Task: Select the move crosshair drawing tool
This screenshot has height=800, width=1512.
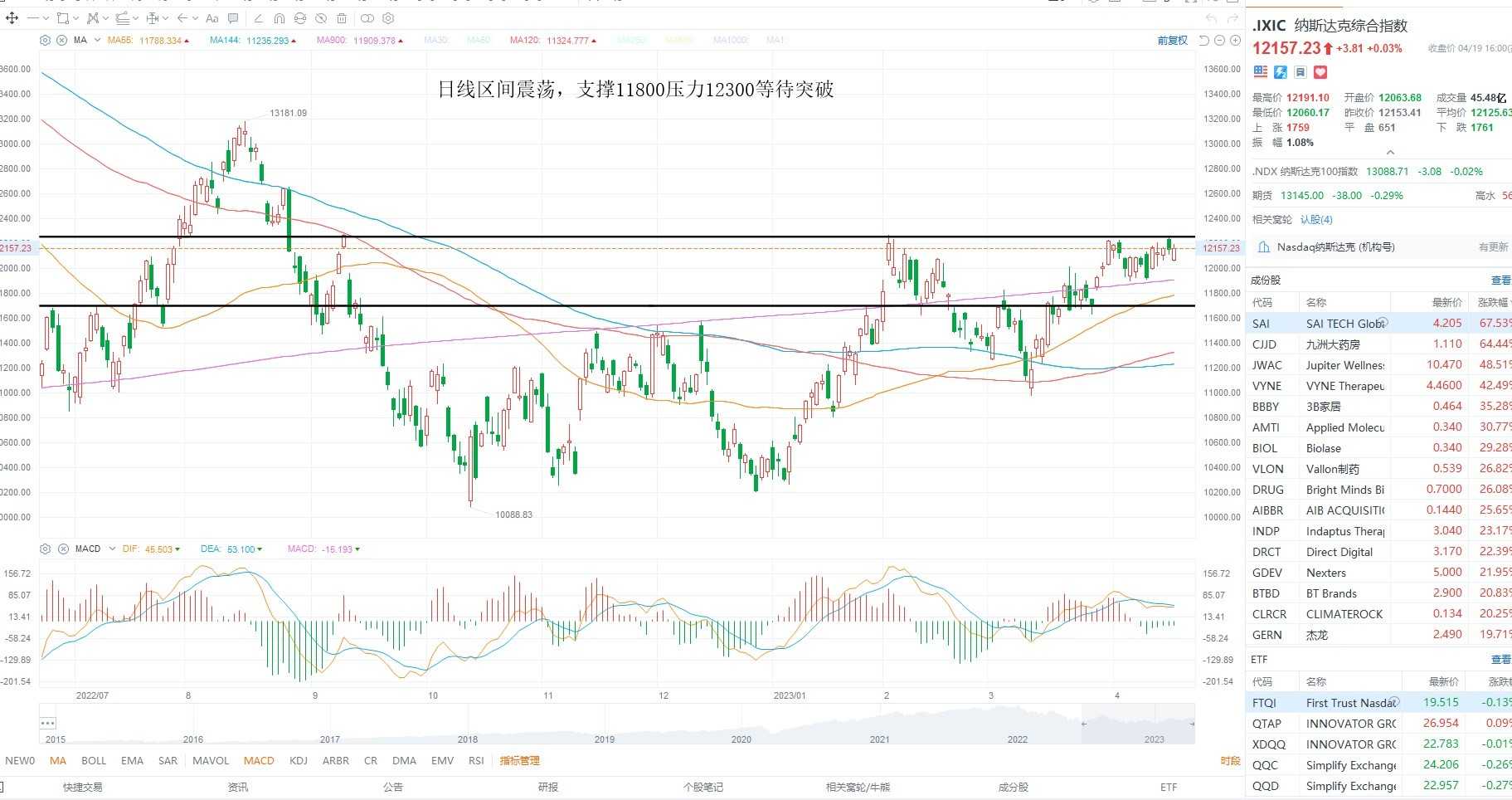Action: [x=12, y=18]
